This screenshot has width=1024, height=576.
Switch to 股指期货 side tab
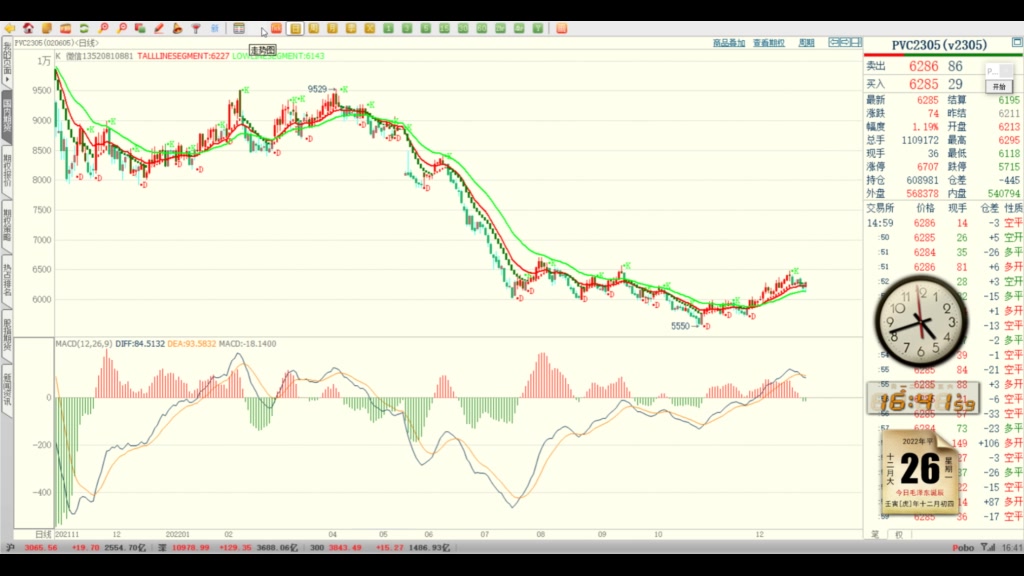[7, 334]
